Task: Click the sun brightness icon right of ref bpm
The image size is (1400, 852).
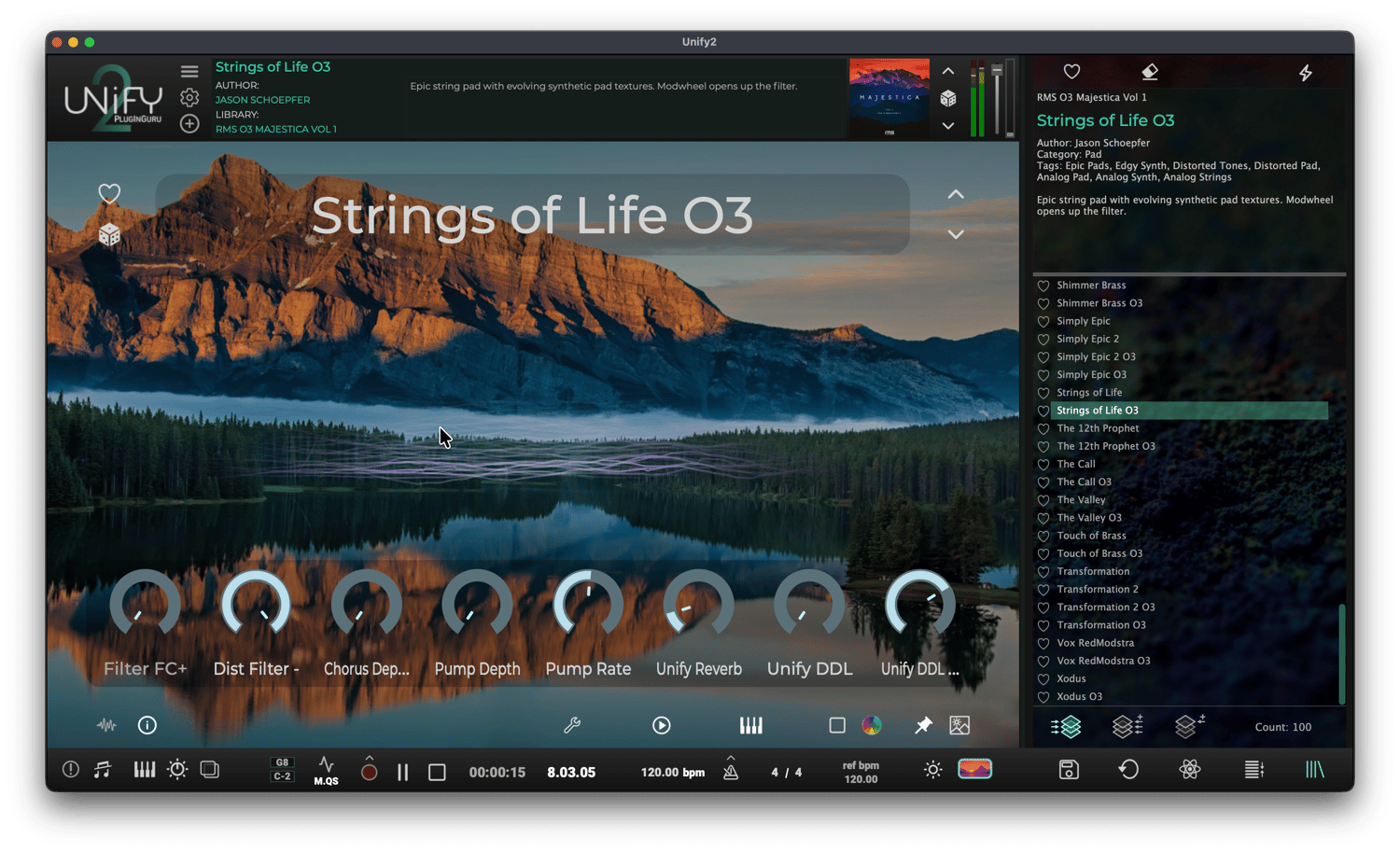Action: click(933, 770)
